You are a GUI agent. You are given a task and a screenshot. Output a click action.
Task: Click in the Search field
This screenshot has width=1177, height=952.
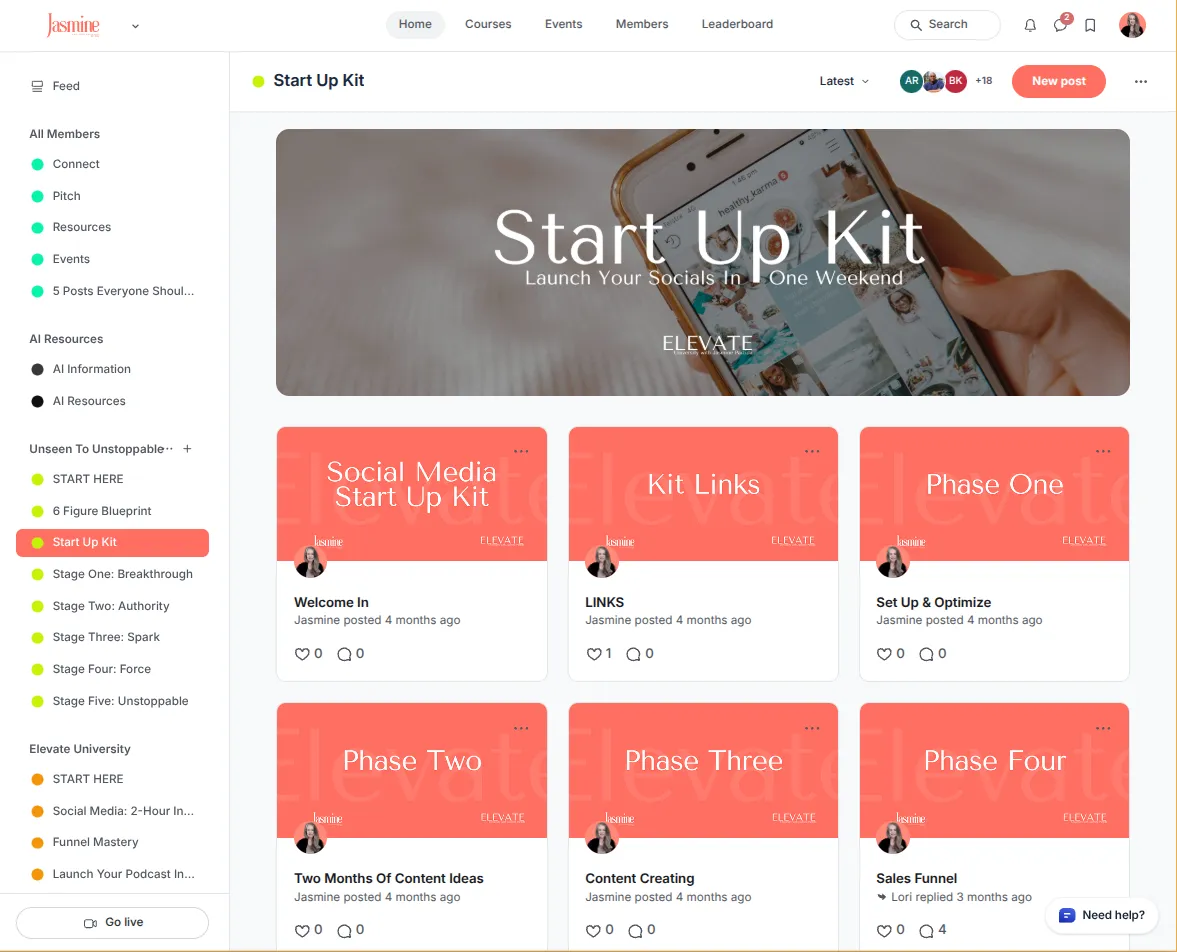coord(947,25)
